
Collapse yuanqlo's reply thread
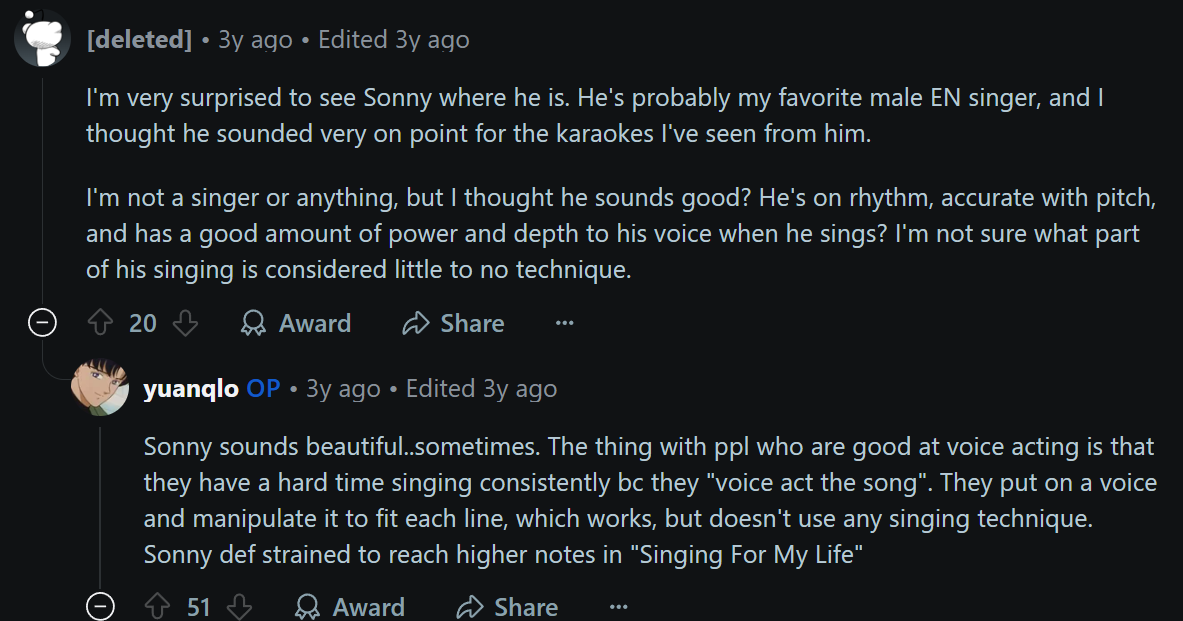[100, 607]
